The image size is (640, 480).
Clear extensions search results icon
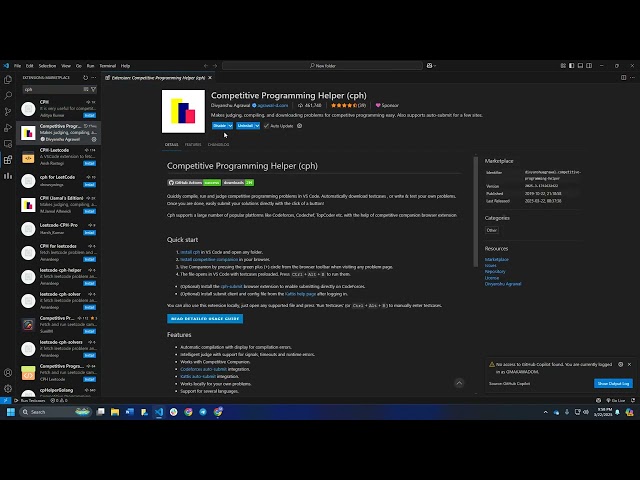(86, 89)
